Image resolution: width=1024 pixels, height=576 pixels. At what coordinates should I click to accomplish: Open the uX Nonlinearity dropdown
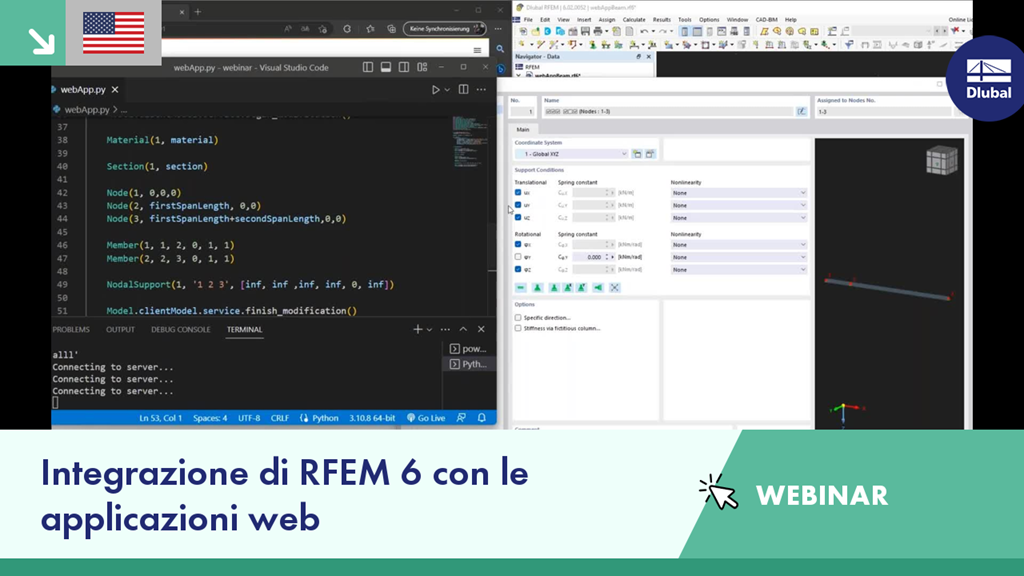click(x=739, y=193)
